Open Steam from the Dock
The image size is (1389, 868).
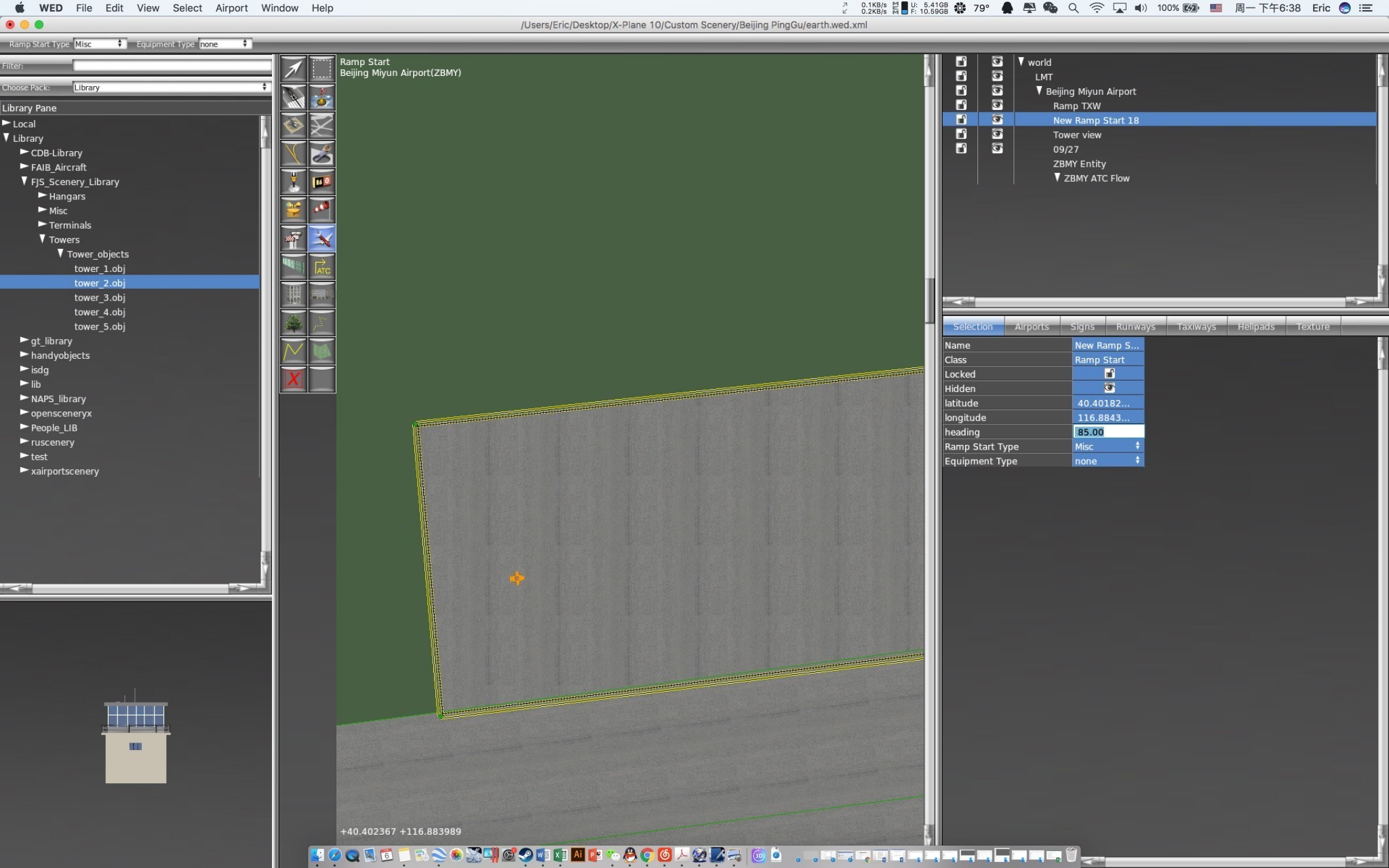[526, 855]
